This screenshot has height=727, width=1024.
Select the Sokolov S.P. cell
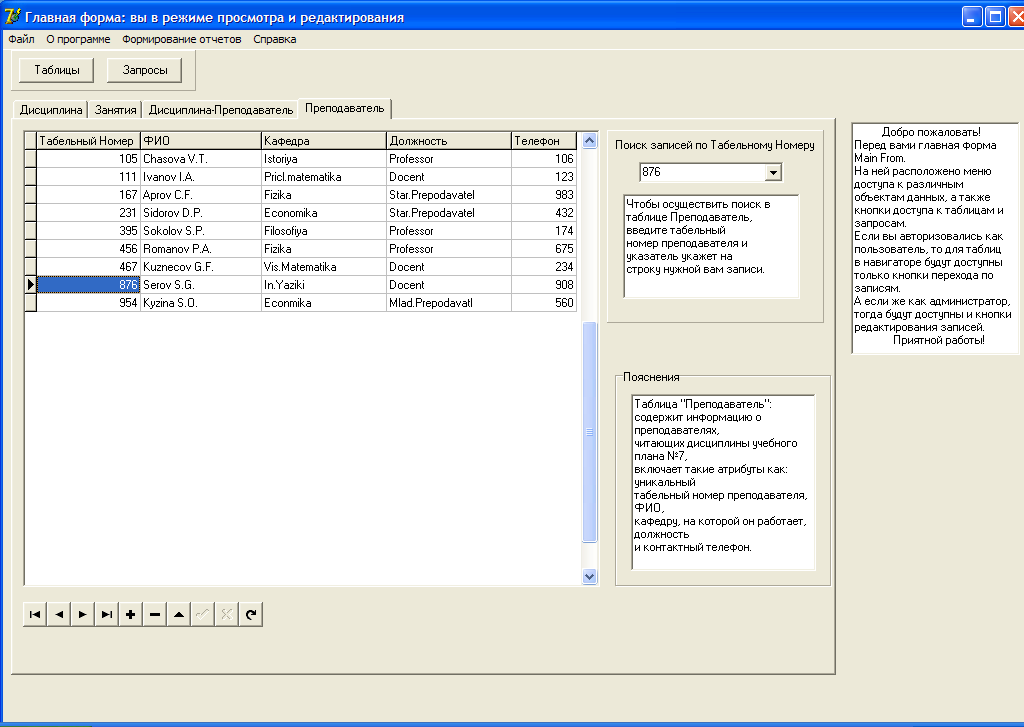coord(200,231)
